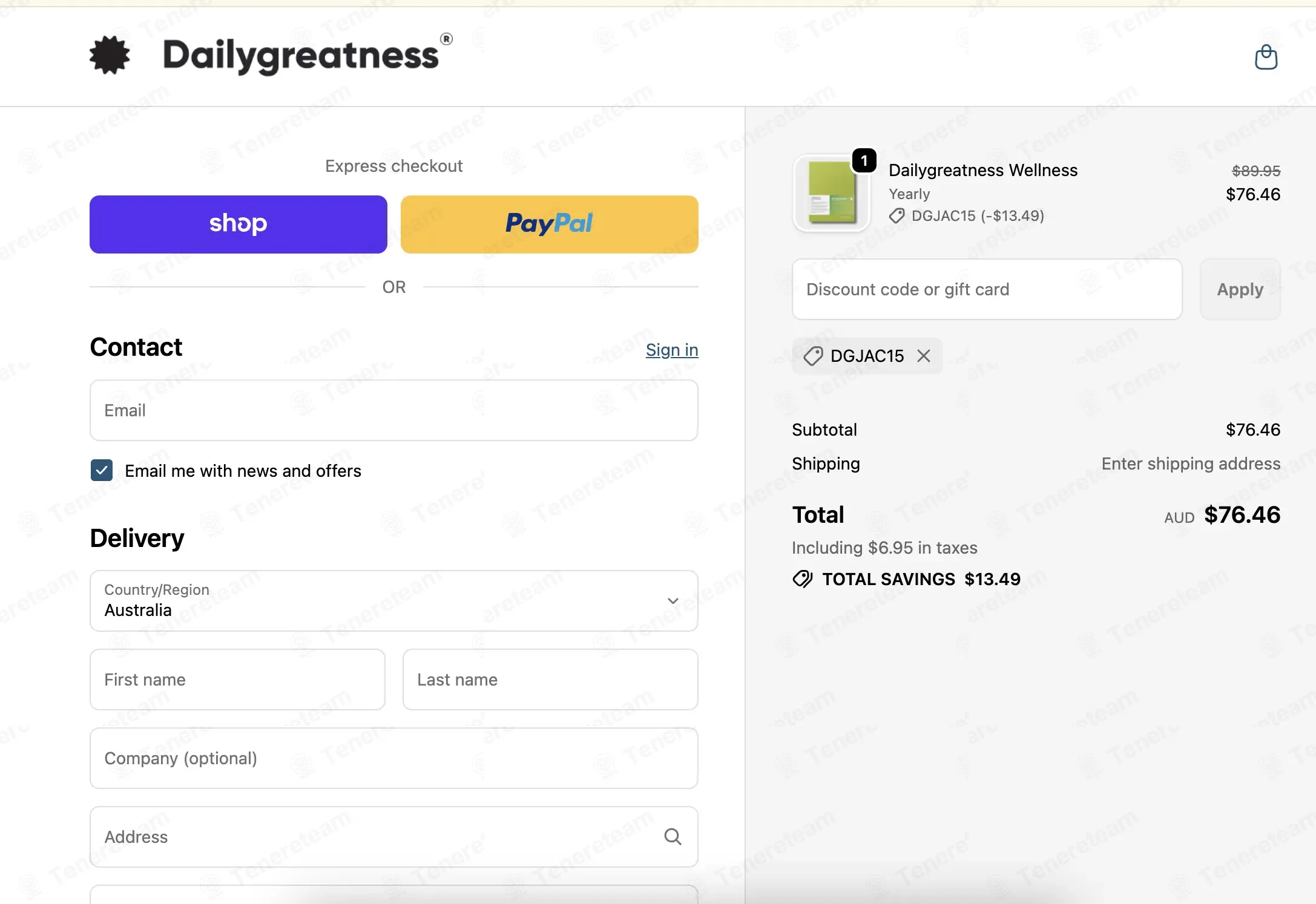Pay with Shop express checkout
1316x904 pixels.
click(239, 224)
